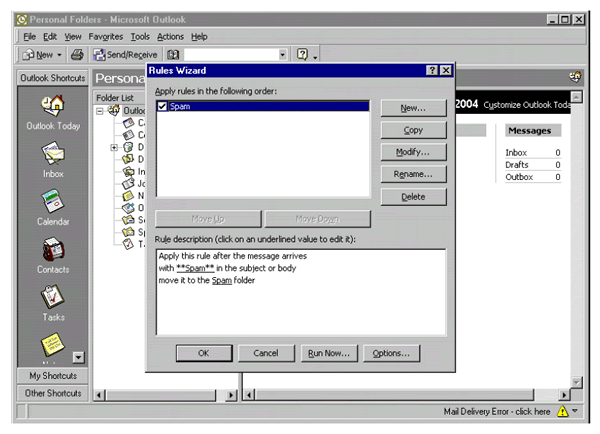Select the Deleted Items folder icon in tree
The width and height of the screenshot is (600, 434).
tap(128, 147)
